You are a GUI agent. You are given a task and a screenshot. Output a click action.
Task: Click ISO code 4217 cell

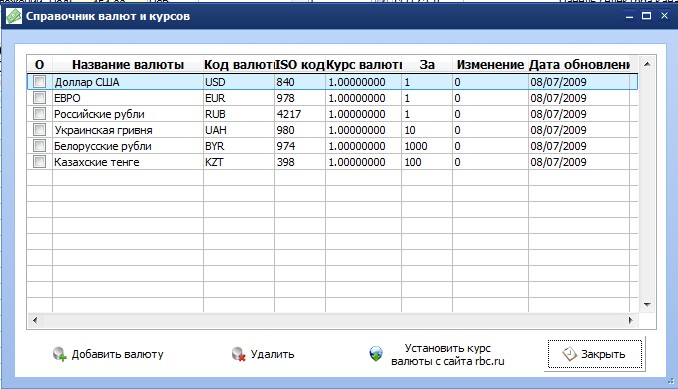(x=300, y=114)
